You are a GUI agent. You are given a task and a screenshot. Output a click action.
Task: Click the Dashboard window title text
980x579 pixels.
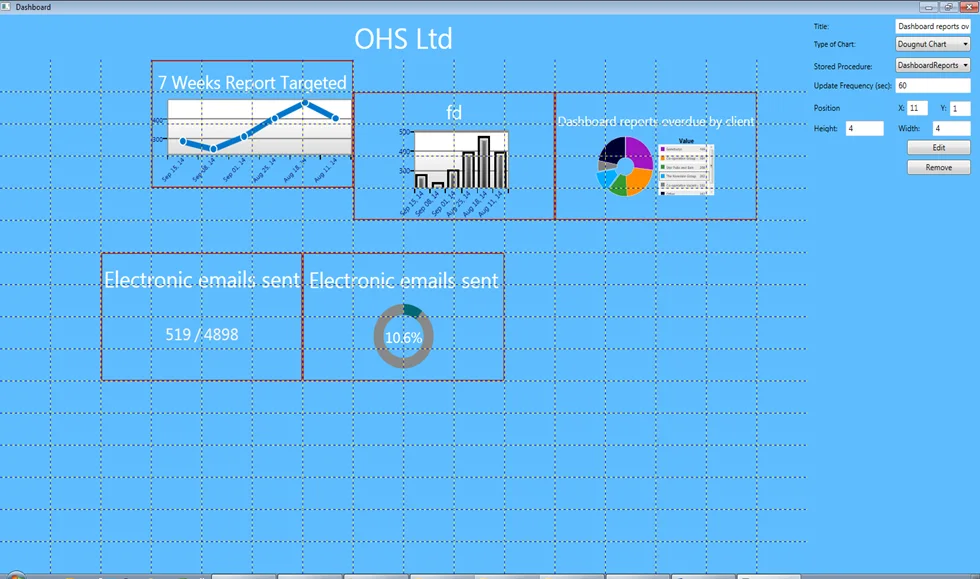(33, 7)
